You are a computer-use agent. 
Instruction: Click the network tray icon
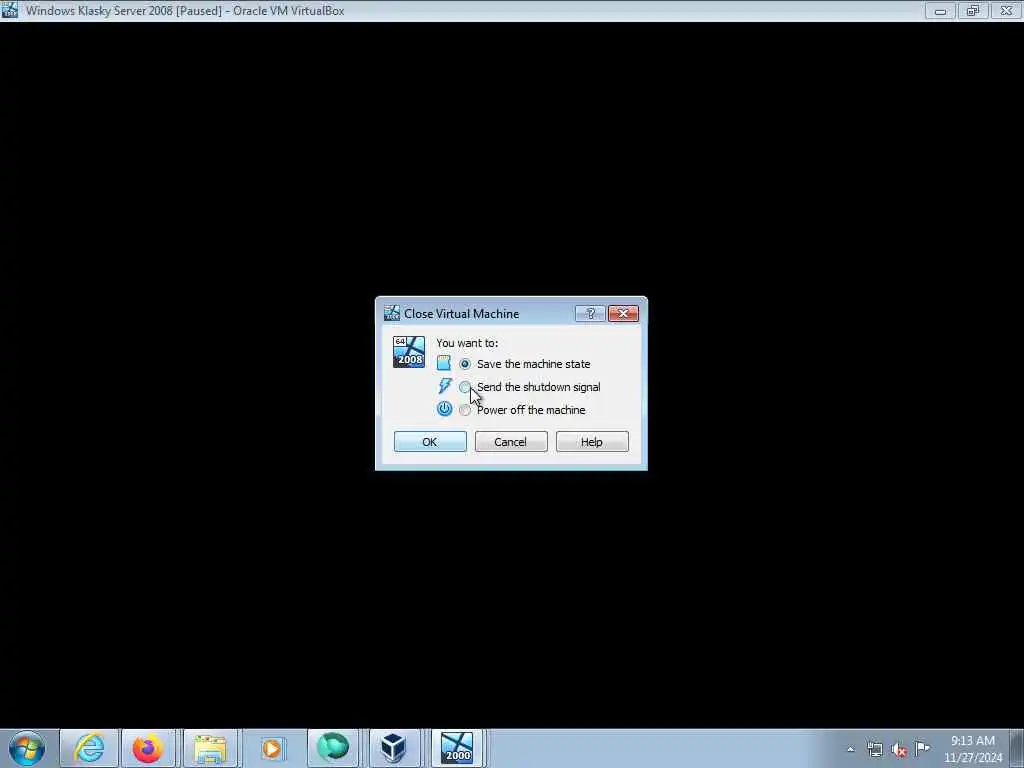[x=875, y=750]
